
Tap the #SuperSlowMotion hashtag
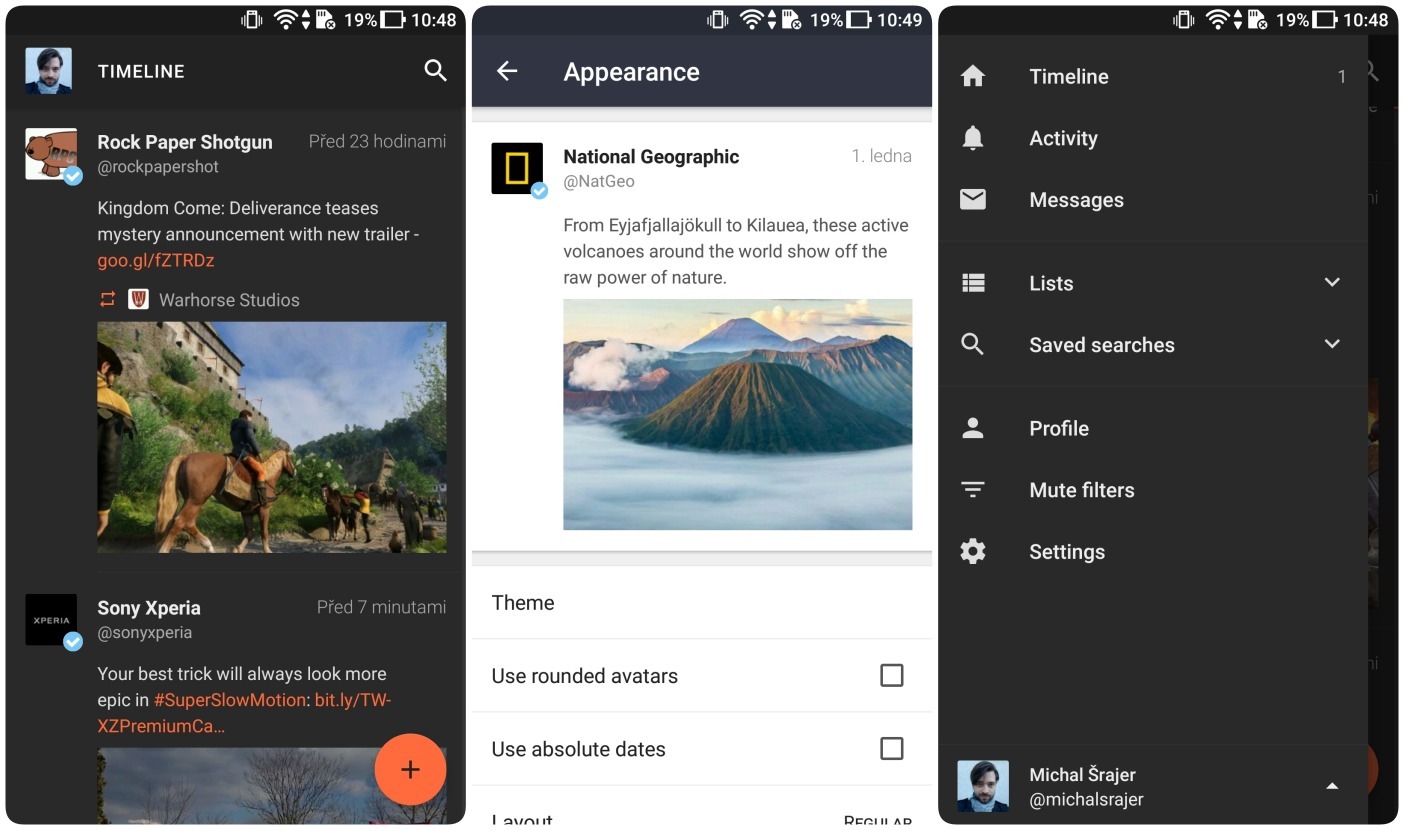point(229,700)
